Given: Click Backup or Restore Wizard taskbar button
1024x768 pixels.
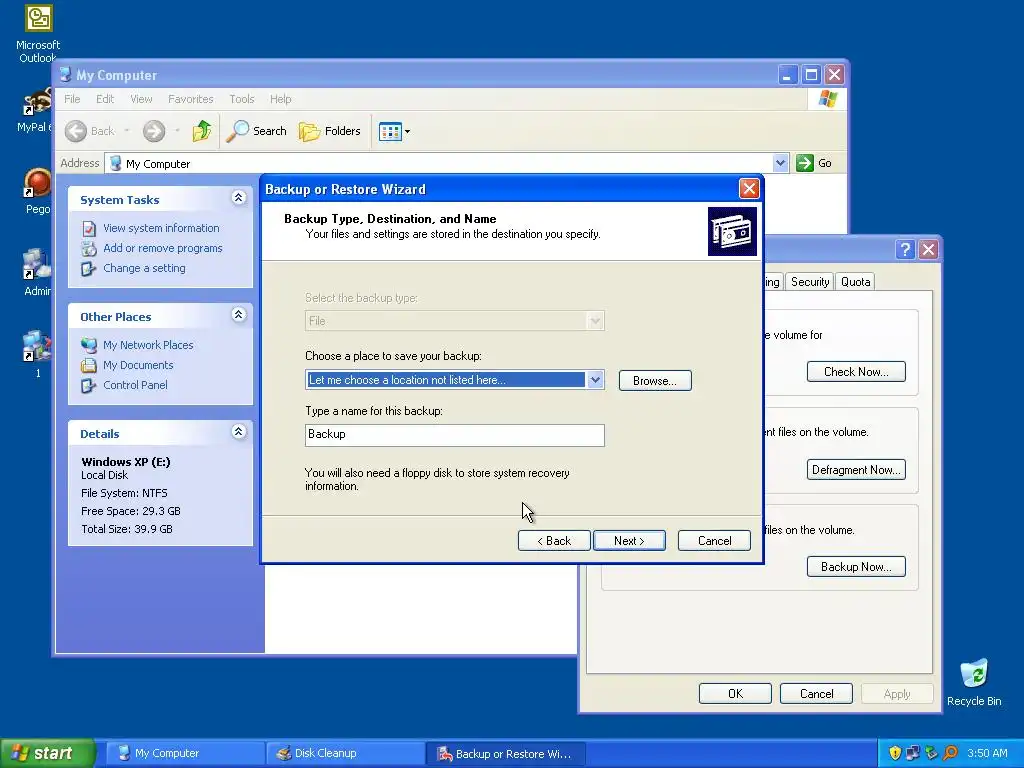Looking at the screenshot, I should (505, 754).
